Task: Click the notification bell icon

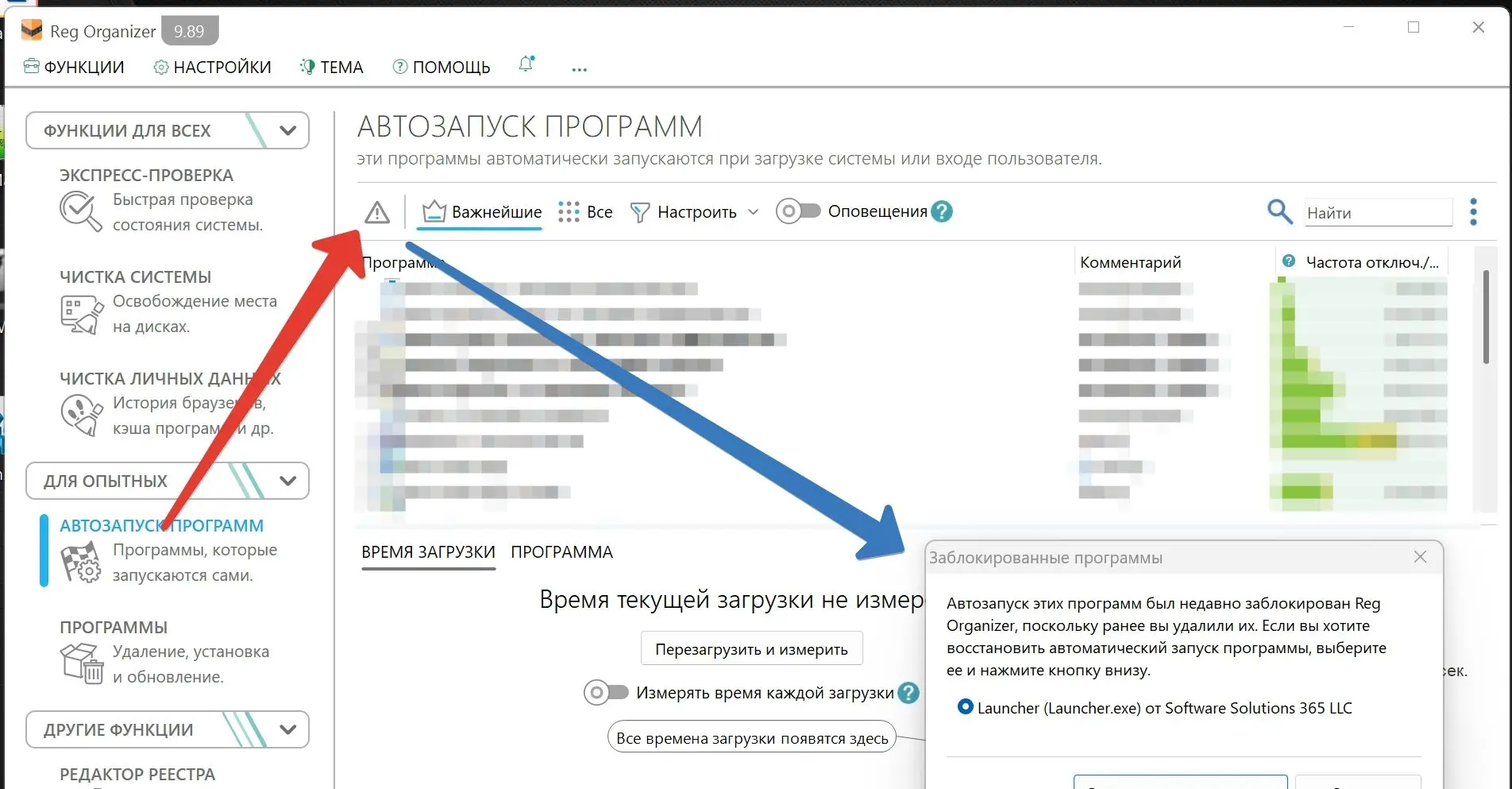Action: [526, 65]
